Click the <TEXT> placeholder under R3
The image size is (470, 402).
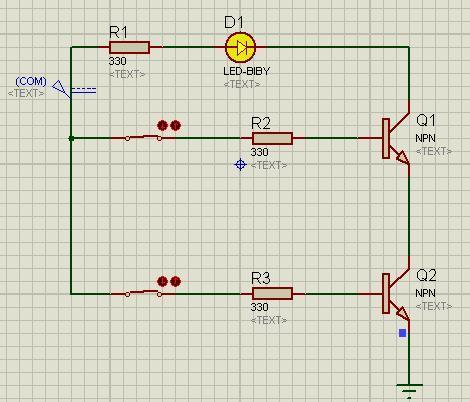269,320
